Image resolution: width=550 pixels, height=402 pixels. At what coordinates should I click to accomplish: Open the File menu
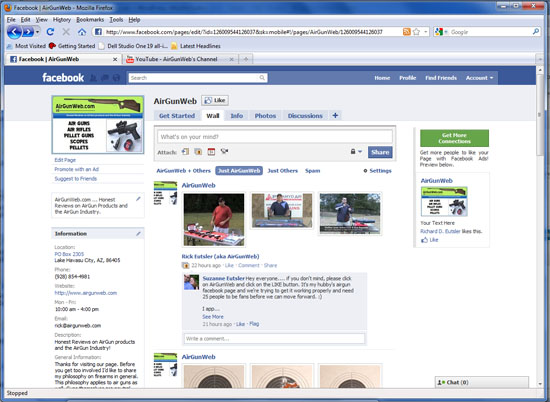(x=11, y=20)
